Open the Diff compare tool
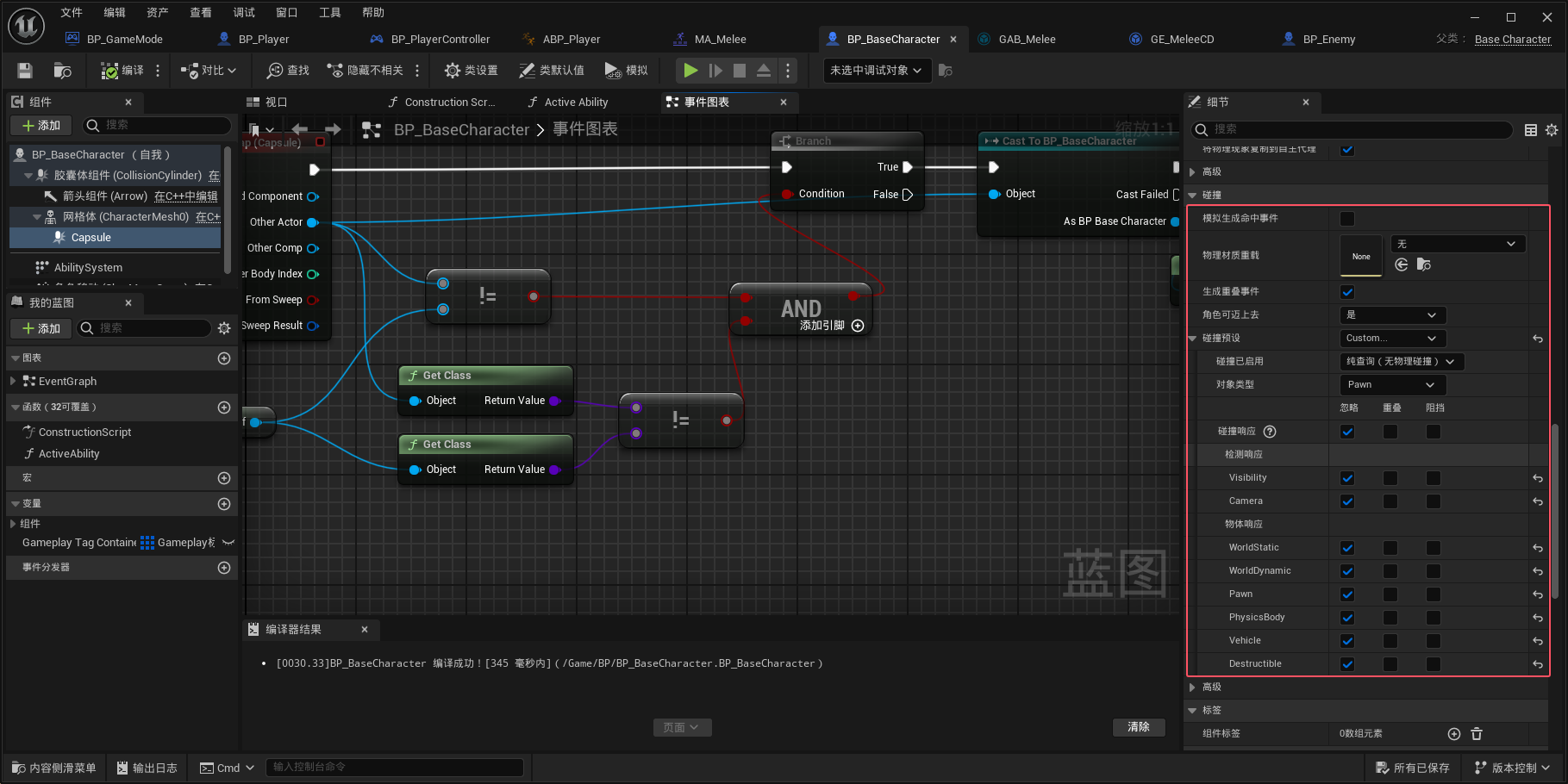1568x784 pixels. [x=208, y=71]
